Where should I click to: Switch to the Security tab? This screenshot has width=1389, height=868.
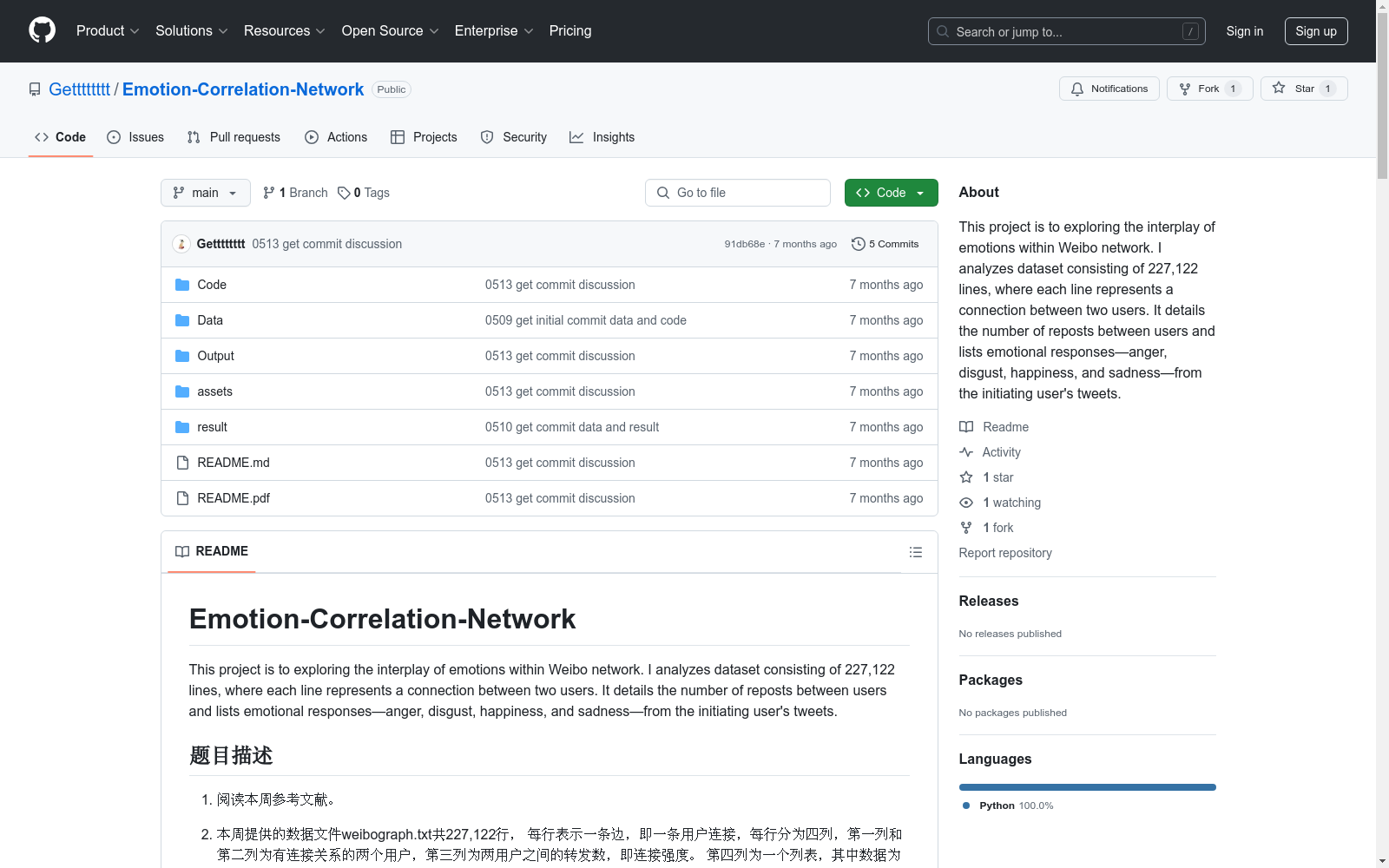click(x=514, y=137)
